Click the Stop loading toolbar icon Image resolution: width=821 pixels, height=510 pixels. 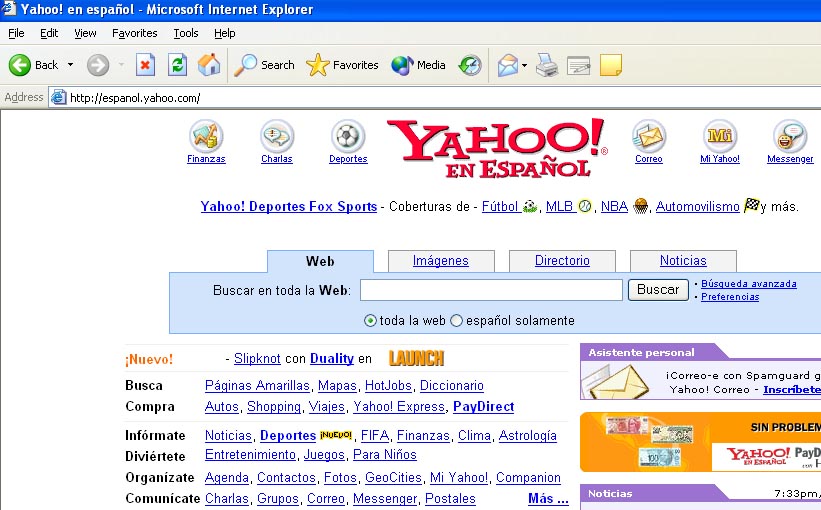[x=146, y=65]
